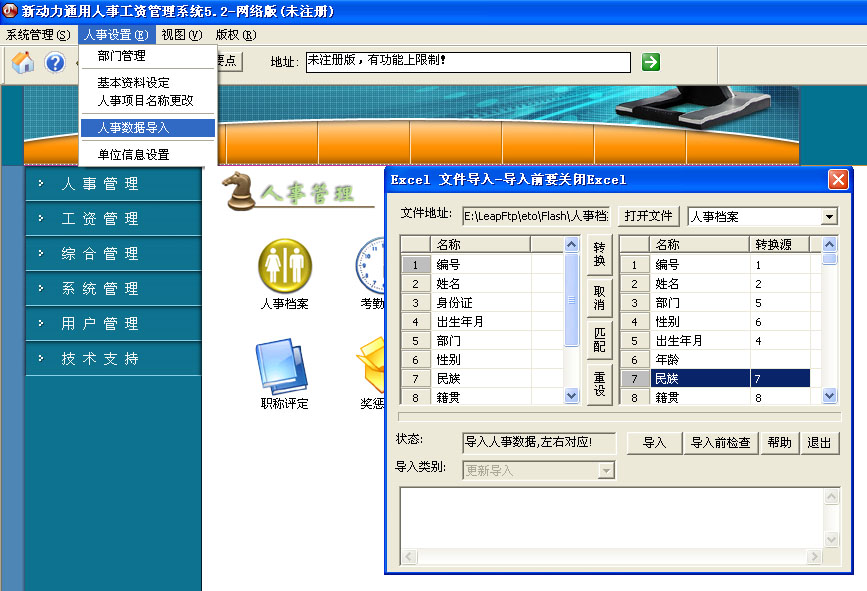Open the 奖惩 yellow box icon
Screen dimensions: 867x591
tap(372, 366)
